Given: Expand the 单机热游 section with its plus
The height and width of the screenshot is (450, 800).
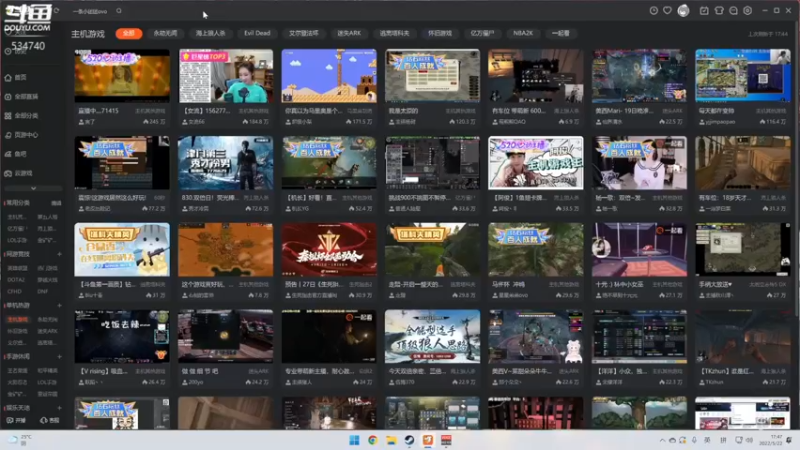Looking at the screenshot, I should click(59, 306).
